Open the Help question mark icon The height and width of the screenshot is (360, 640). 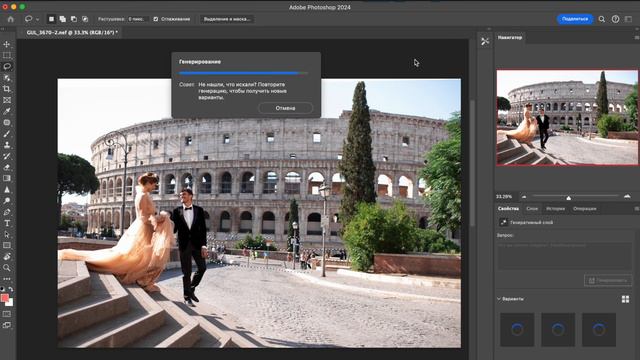615,19
